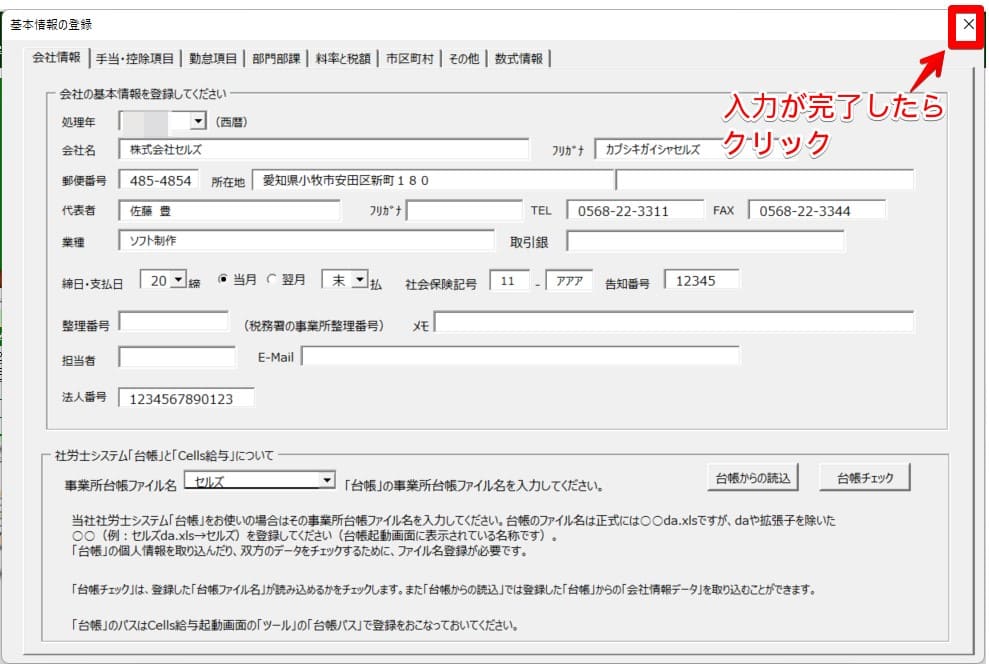
Task: Expand the 支払日 dropdown showing 末
Action: coord(360,281)
